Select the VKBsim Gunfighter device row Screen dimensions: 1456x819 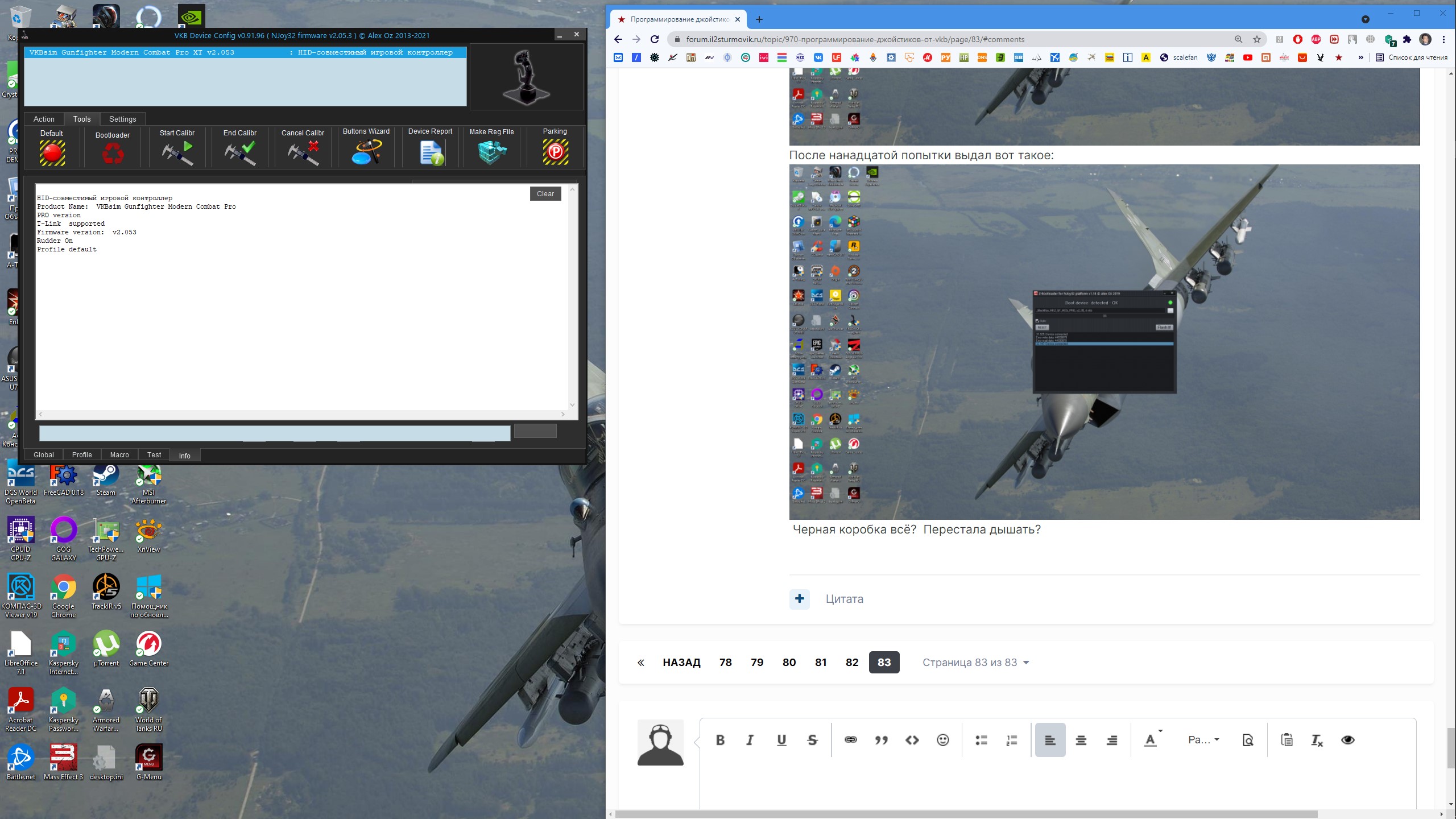click(245, 52)
